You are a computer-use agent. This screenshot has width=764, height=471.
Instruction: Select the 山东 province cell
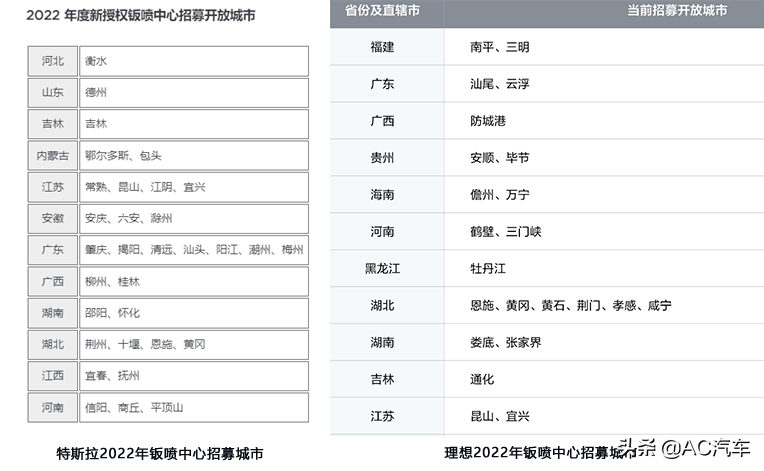tap(53, 93)
